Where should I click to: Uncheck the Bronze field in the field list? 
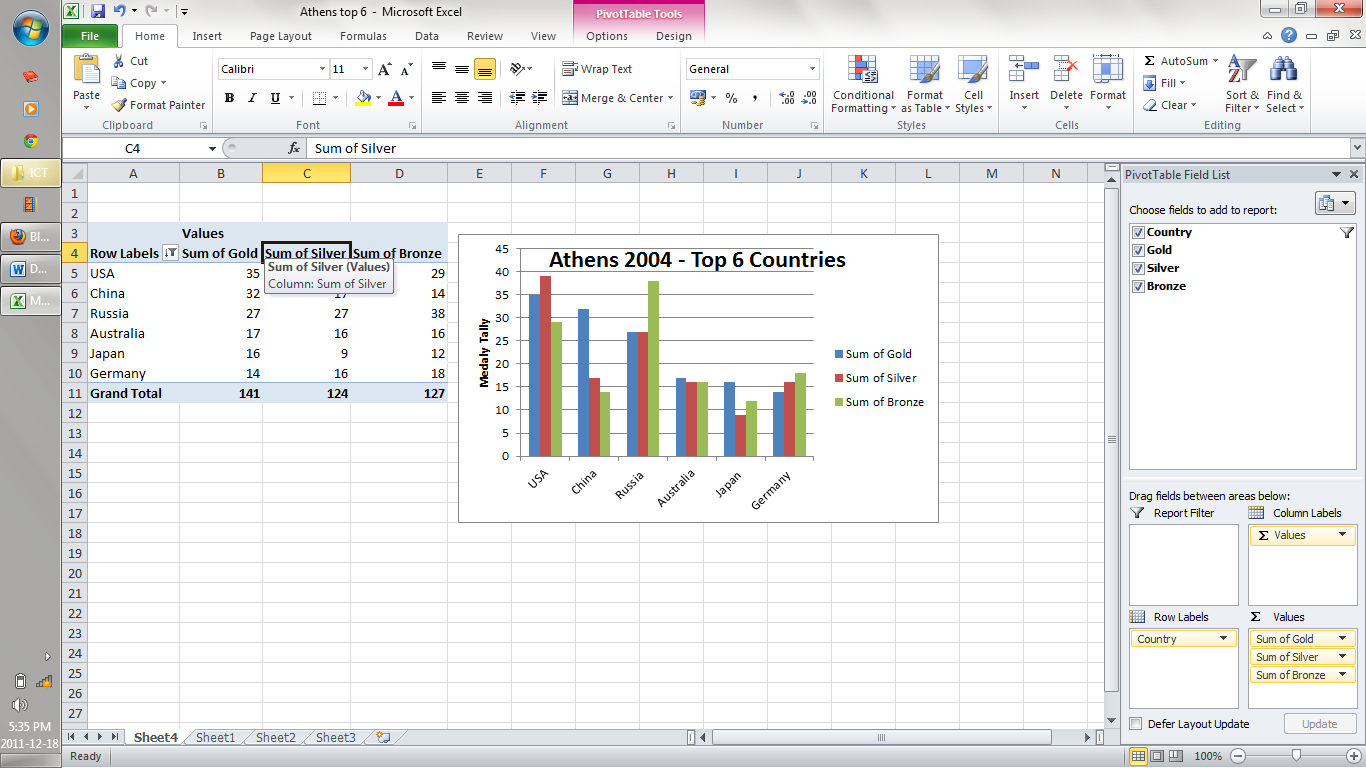[1140, 286]
